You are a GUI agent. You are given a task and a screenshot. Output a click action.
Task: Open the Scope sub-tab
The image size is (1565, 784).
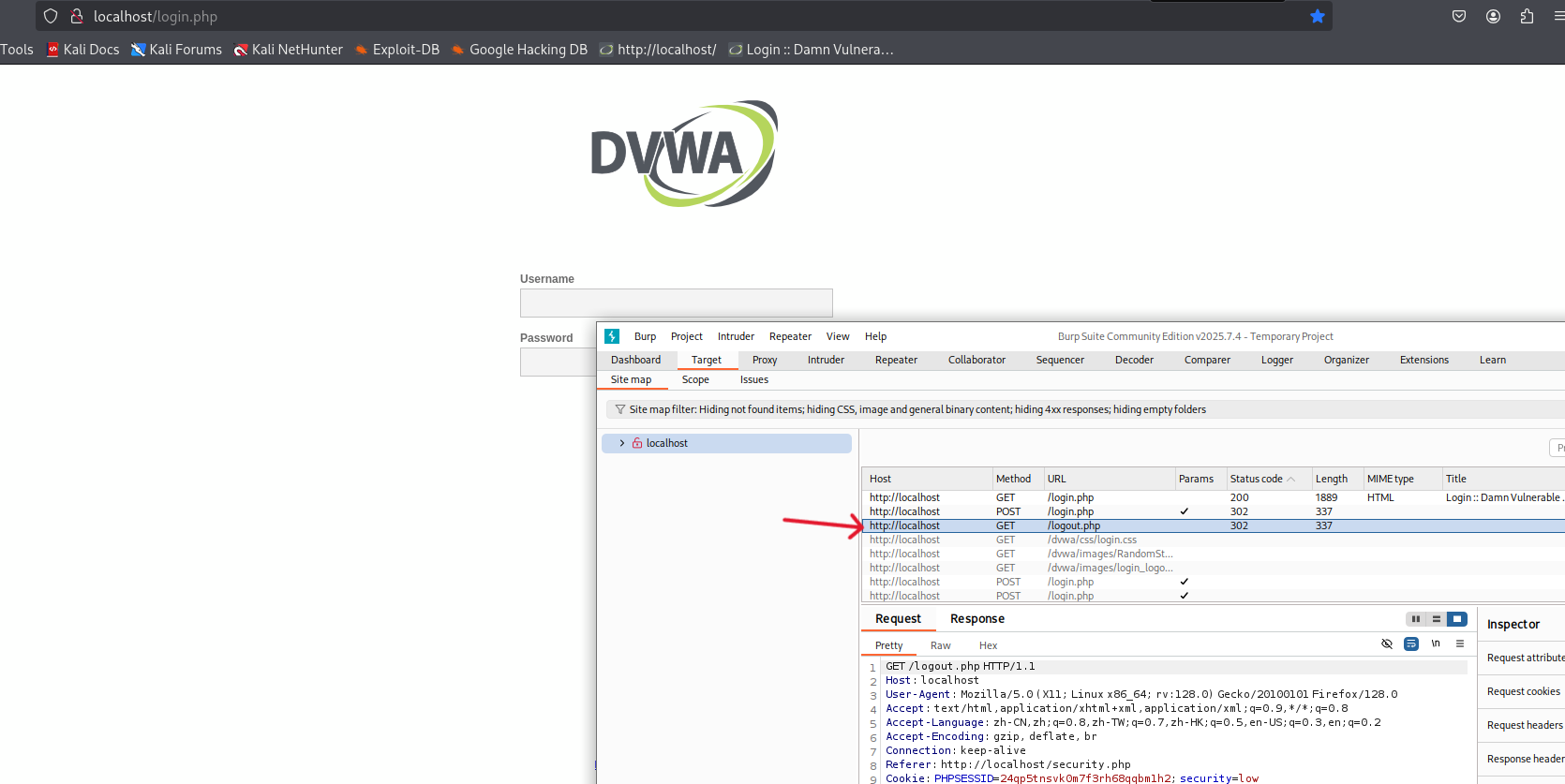coord(695,379)
